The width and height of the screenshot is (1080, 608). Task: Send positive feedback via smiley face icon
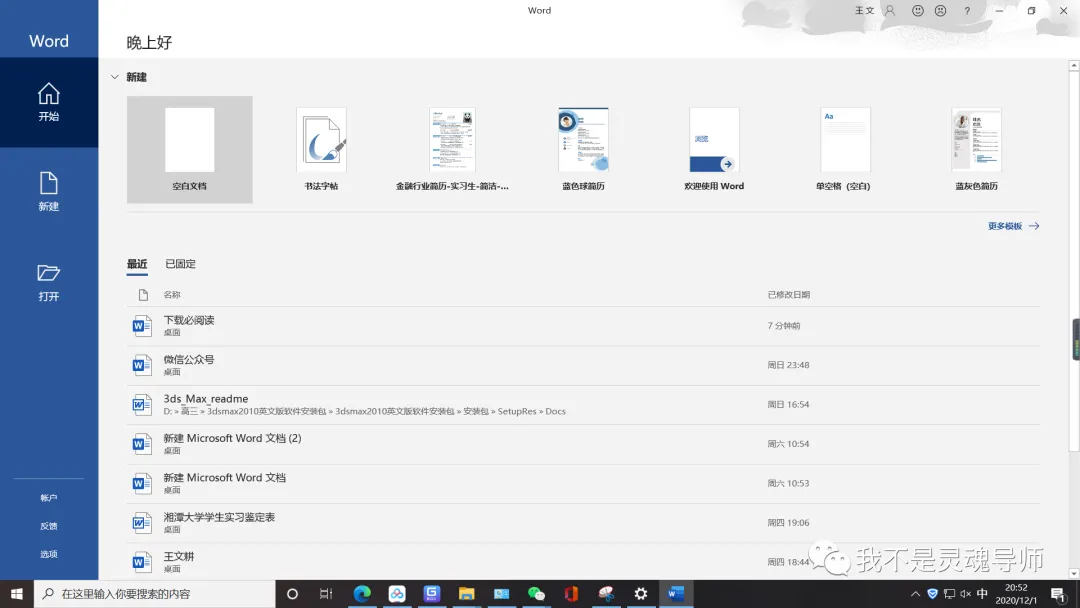pyautogui.click(x=917, y=10)
